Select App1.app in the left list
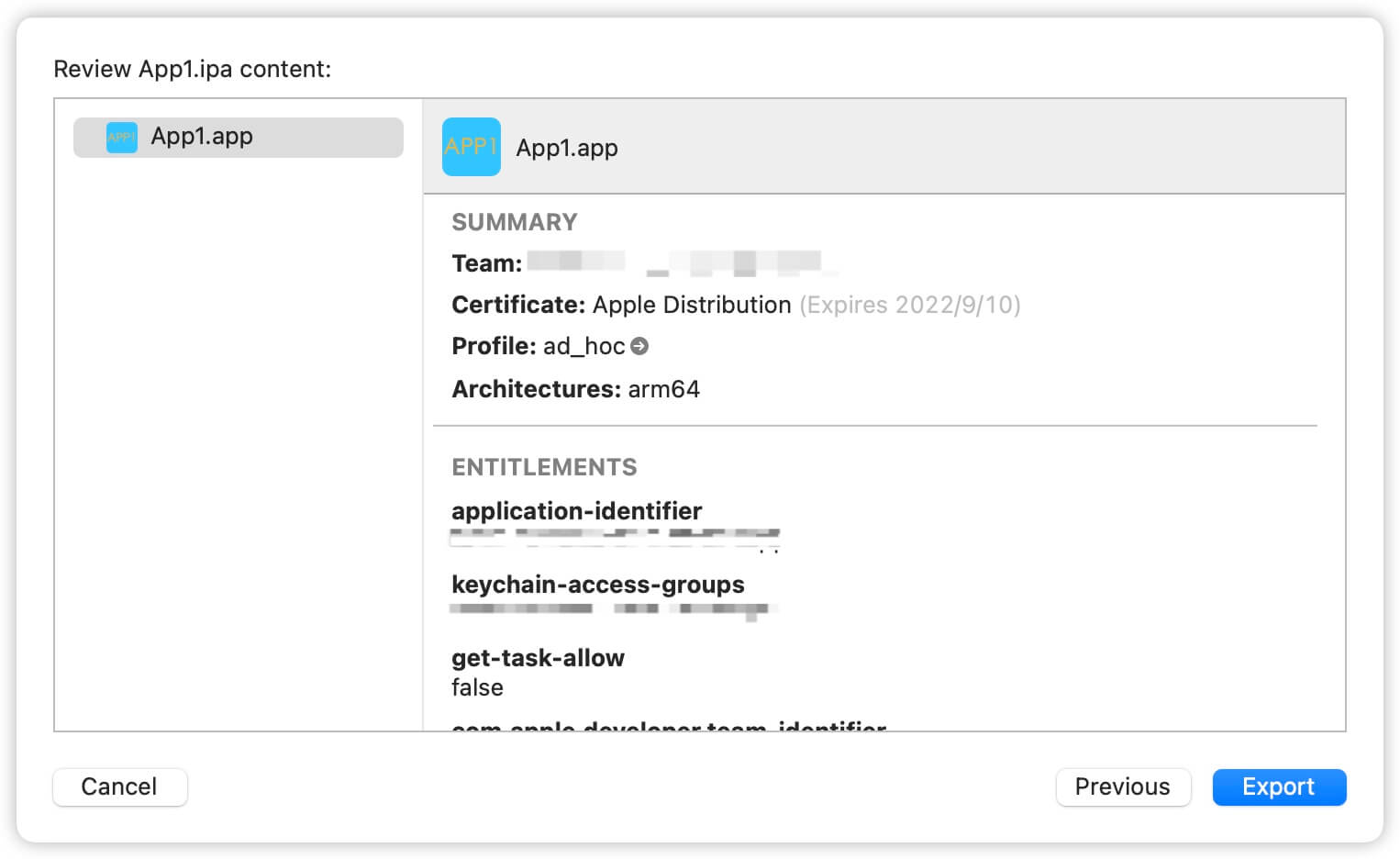1400x859 pixels. point(239,137)
